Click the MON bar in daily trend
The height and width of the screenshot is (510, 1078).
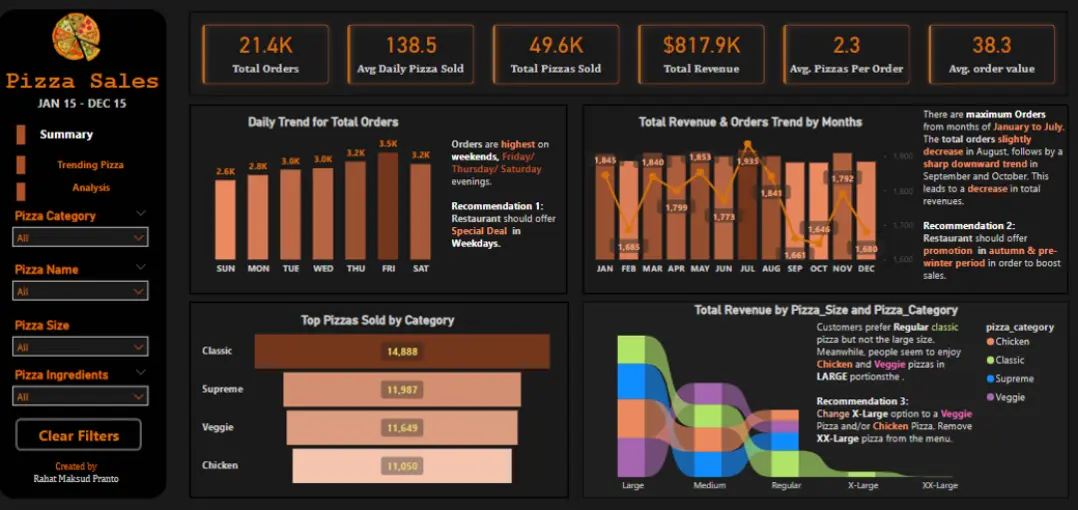tap(258, 217)
